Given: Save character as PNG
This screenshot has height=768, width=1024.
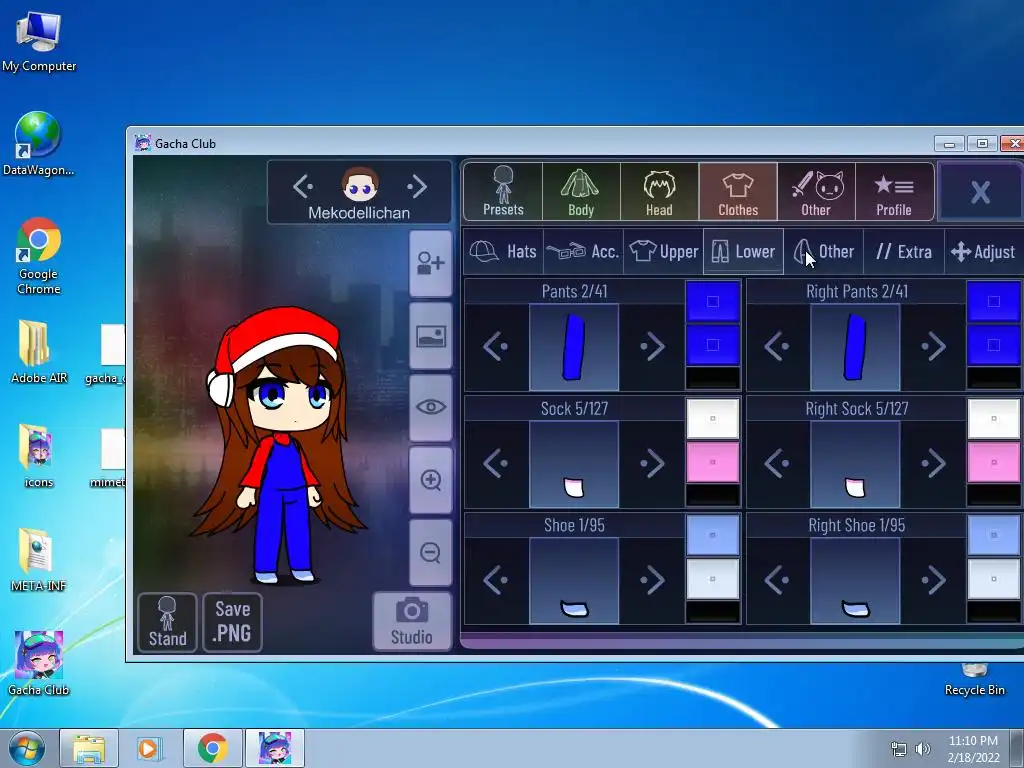Looking at the screenshot, I should [x=232, y=622].
